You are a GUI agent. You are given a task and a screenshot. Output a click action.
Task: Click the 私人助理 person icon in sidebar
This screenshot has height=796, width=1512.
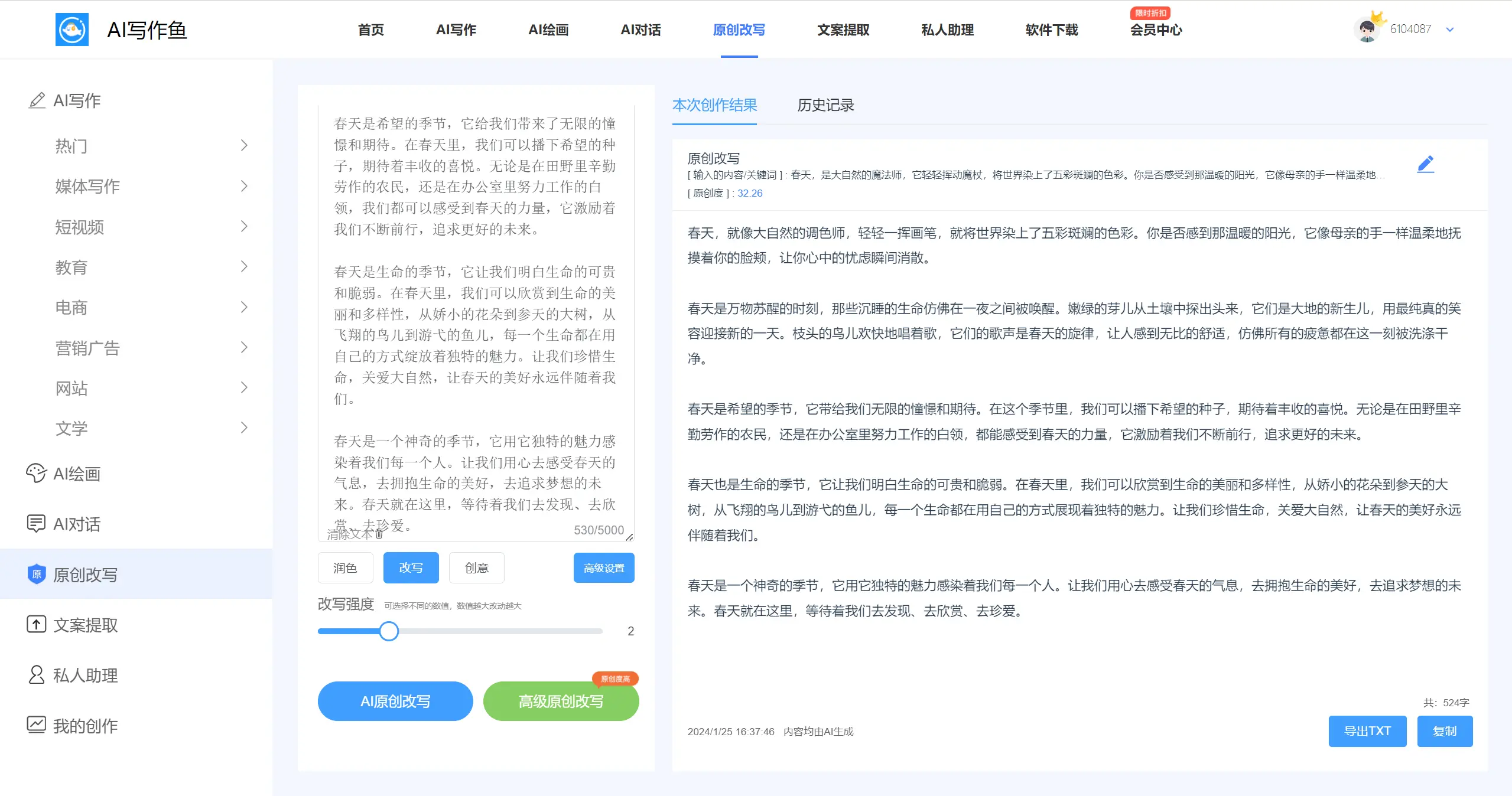click(36, 674)
